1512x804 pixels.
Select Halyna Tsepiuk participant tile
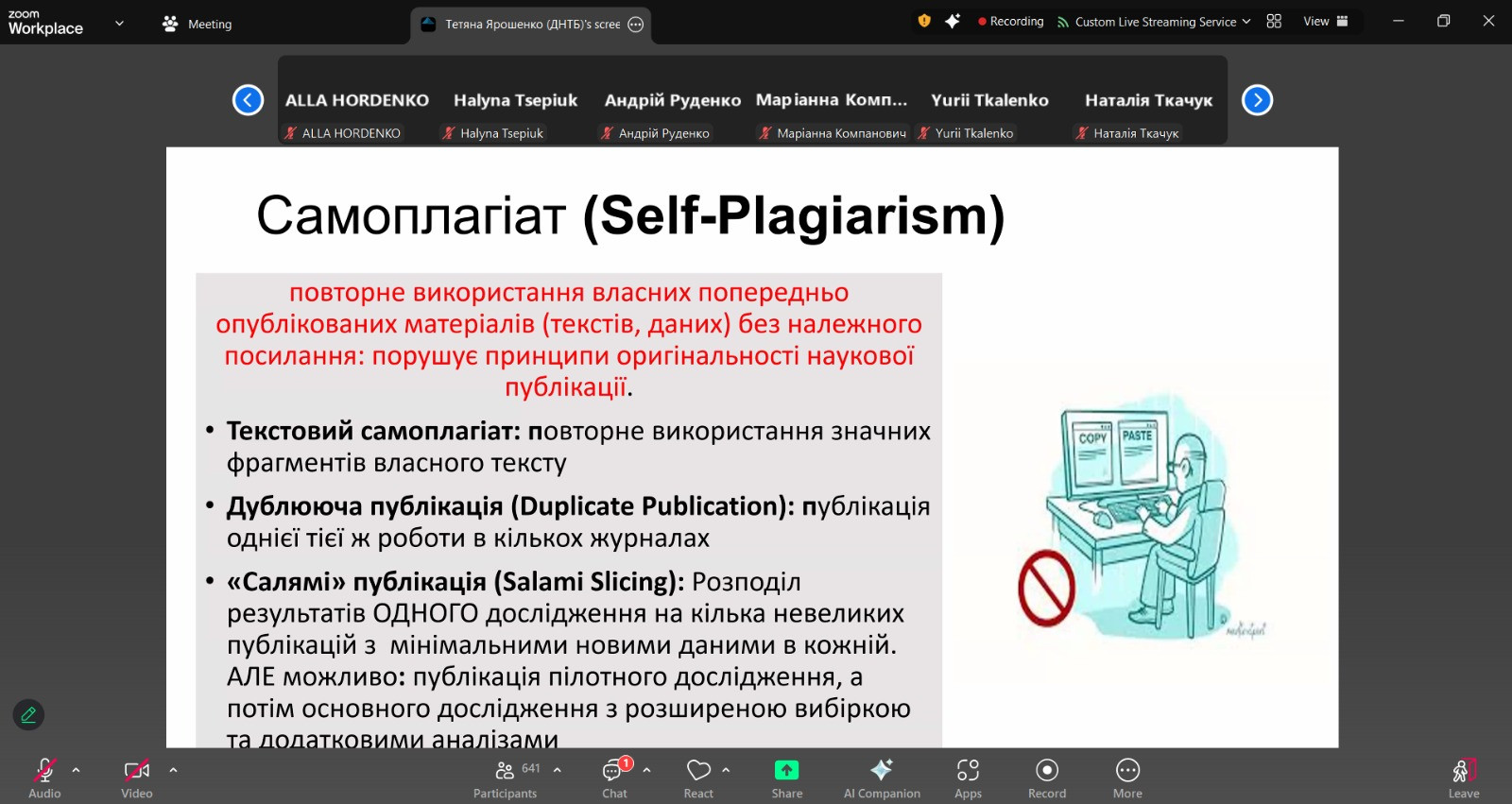(515, 100)
